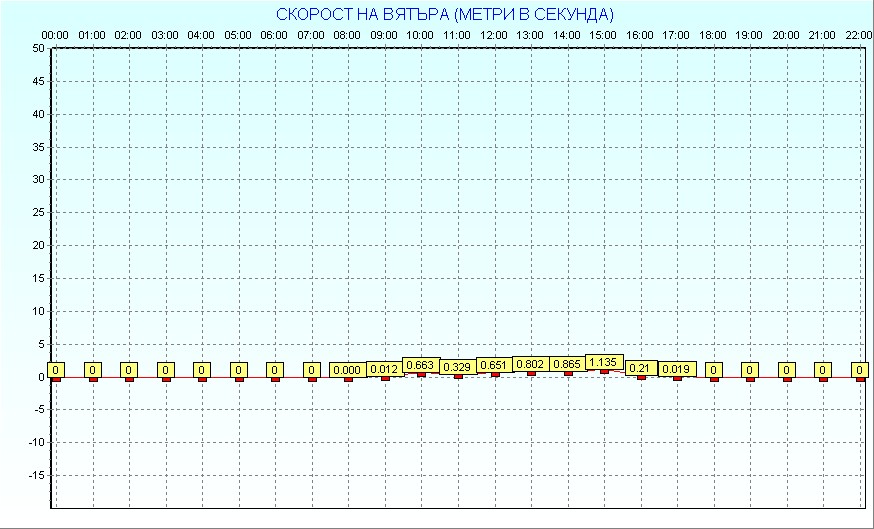Image resolution: width=874 pixels, height=529 pixels.
Task: Pick the 0.802 data label
Action: (x=530, y=365)
